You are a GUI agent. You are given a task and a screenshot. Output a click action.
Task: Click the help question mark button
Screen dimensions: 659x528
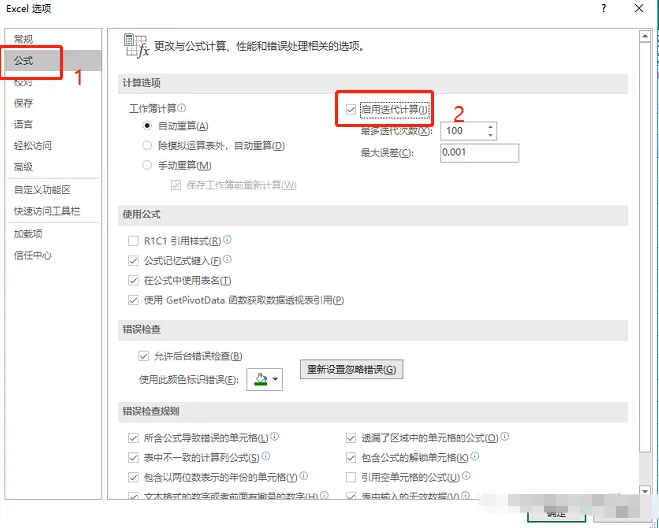604,8
